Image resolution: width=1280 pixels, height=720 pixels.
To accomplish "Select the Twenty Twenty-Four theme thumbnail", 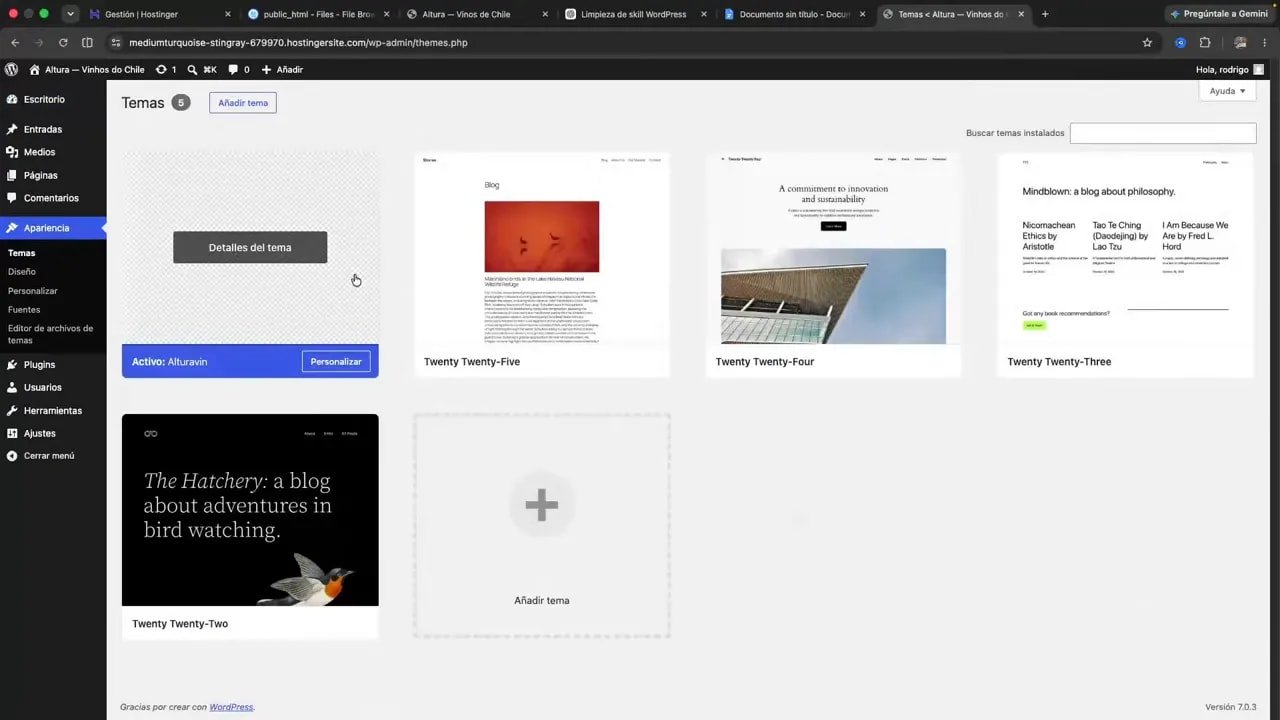I will [834, 249].
